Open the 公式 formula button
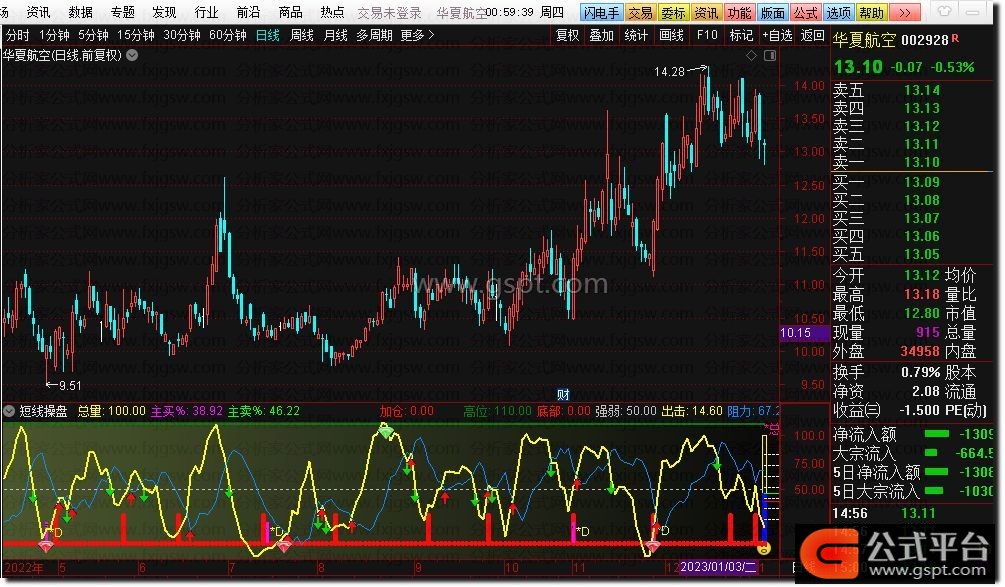Viewport: 1005px width, 587px height. pyautogui.click(x=806, y=12)
